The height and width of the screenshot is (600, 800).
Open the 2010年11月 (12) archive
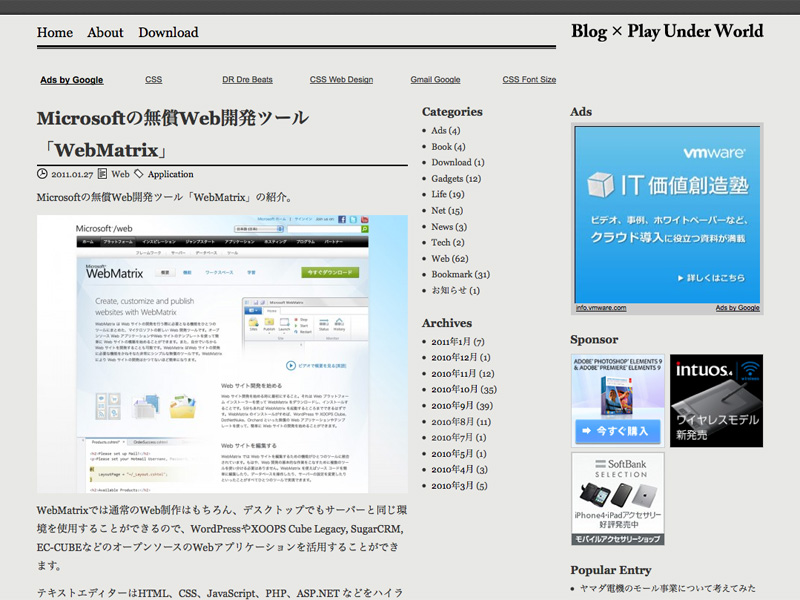click(463, 374)
